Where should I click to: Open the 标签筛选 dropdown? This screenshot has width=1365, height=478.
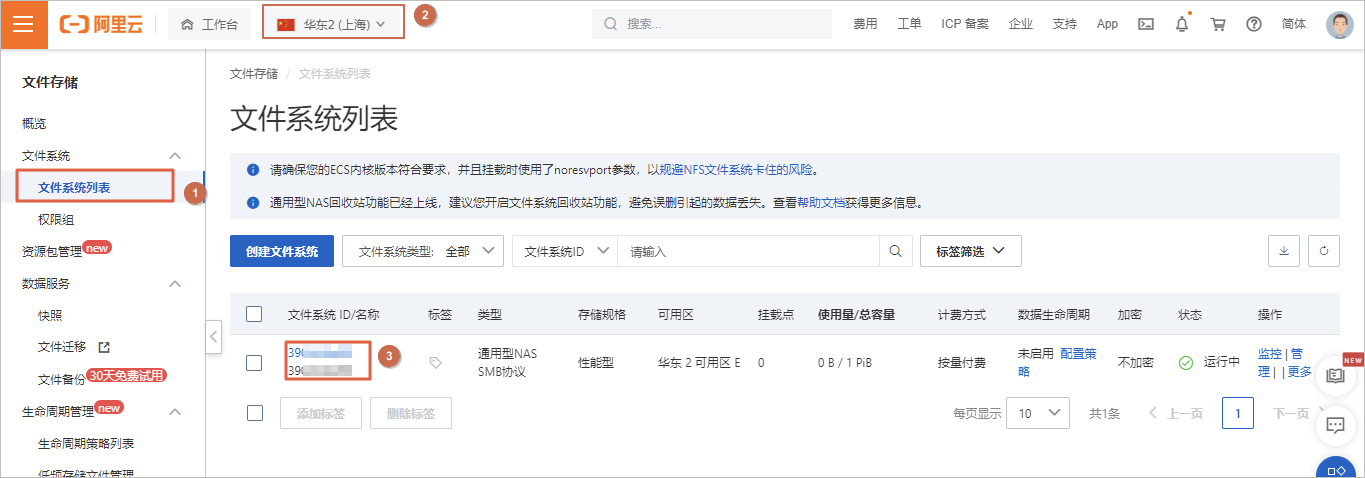tap(970, 252)
